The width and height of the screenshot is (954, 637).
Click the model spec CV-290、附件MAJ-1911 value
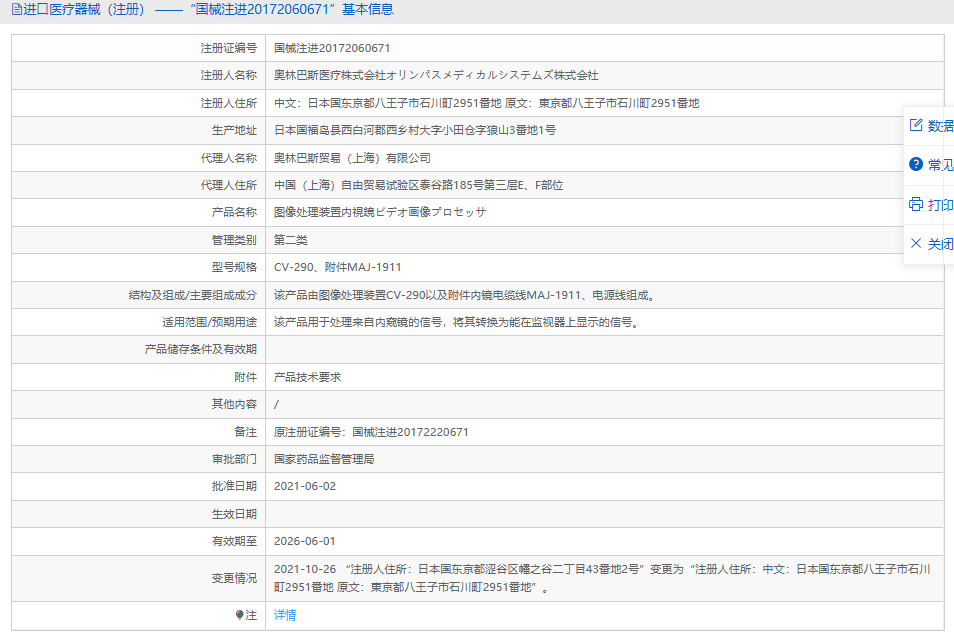click(x=338, y=267)
